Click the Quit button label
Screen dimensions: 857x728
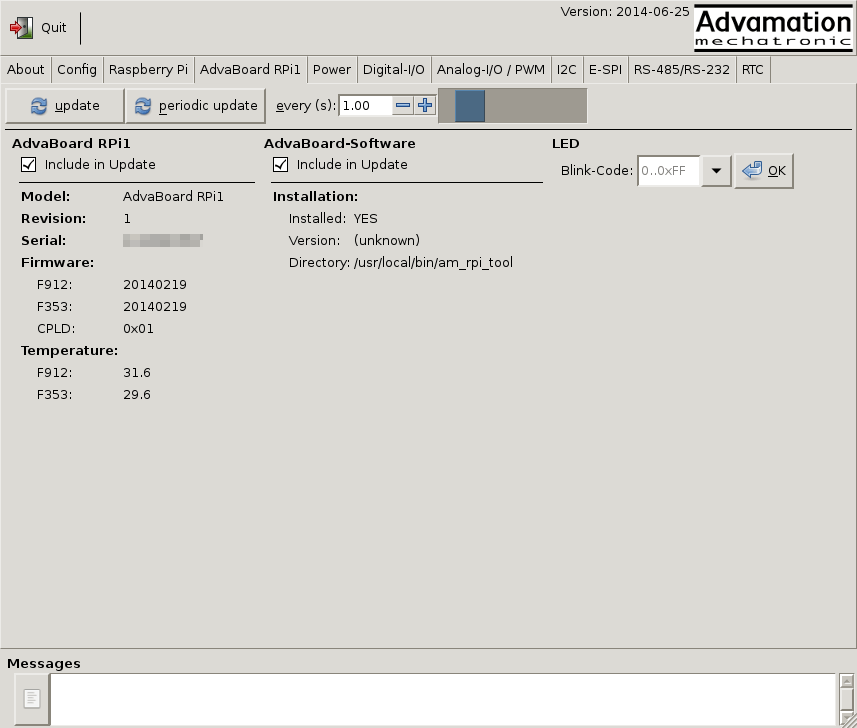[x=54, y=28]
